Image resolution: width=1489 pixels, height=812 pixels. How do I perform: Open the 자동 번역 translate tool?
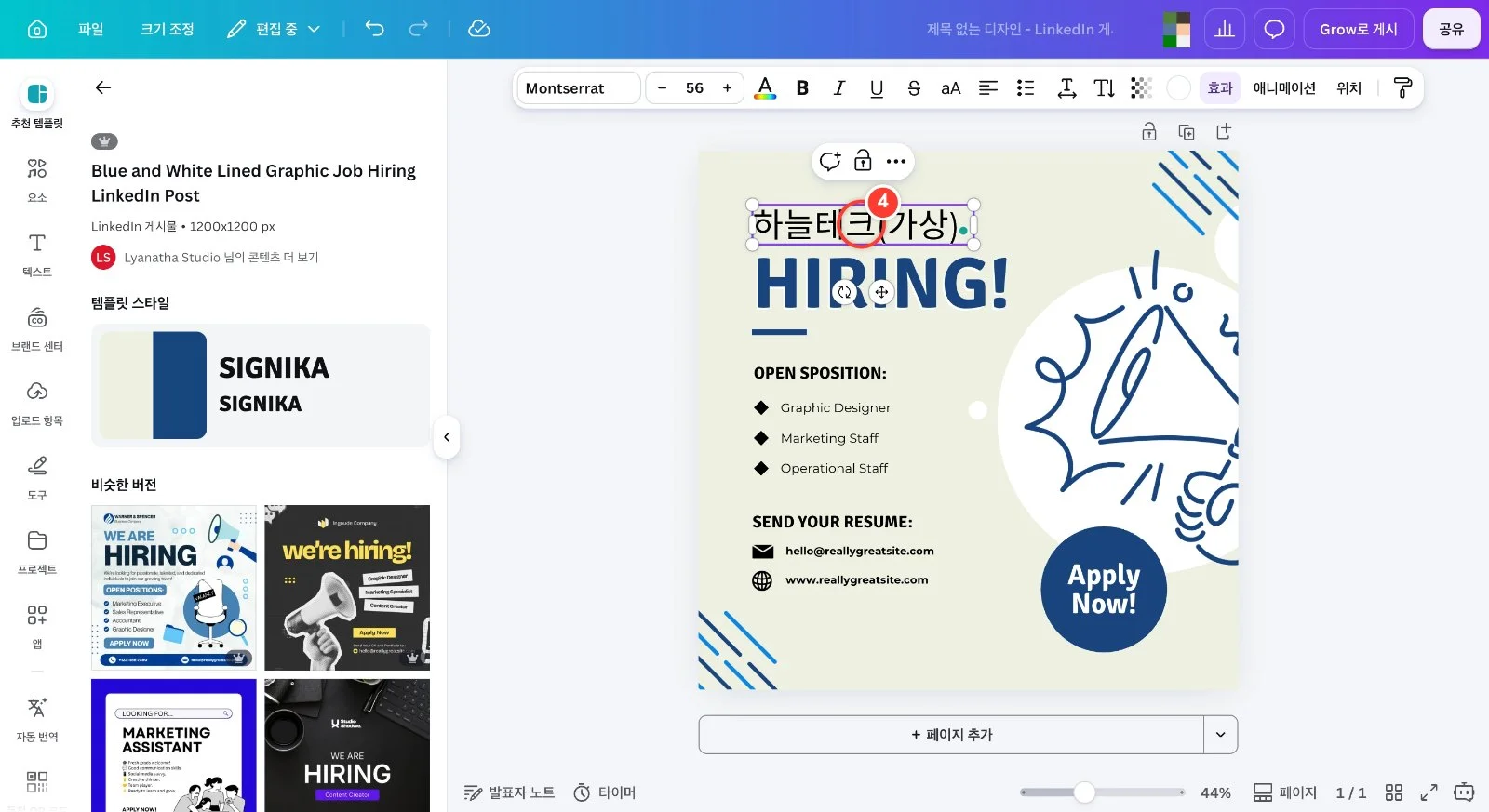coord(37,719)
